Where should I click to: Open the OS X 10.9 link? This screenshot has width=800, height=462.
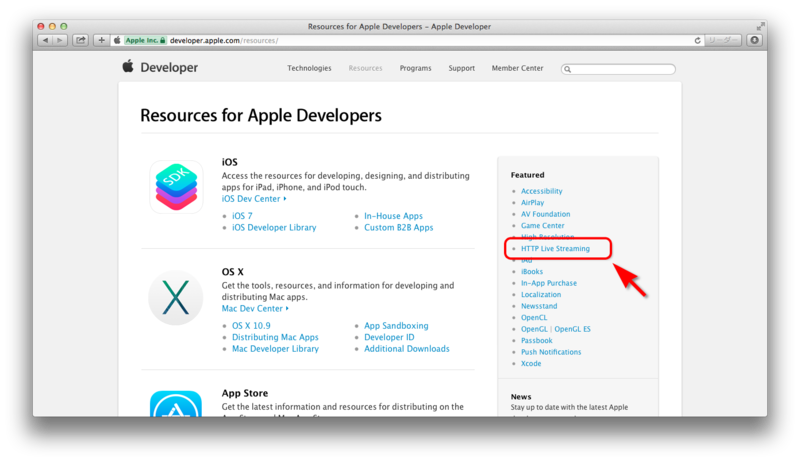click(x=252, y=325)
